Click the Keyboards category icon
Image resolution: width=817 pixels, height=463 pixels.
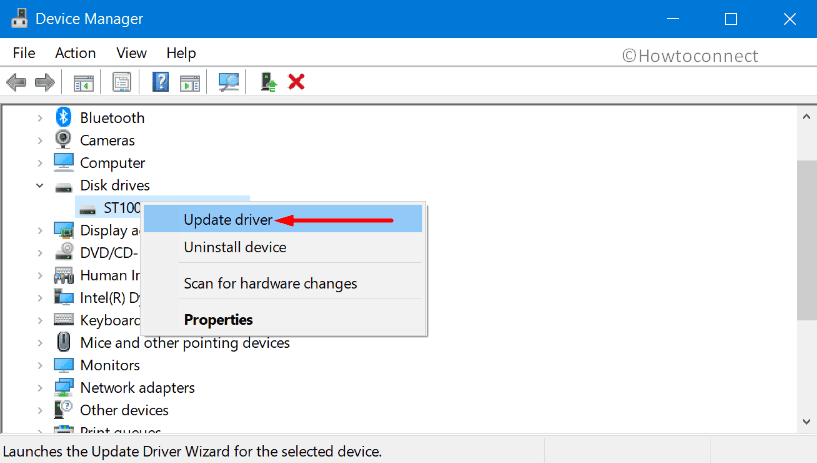(x=64, y=319)
